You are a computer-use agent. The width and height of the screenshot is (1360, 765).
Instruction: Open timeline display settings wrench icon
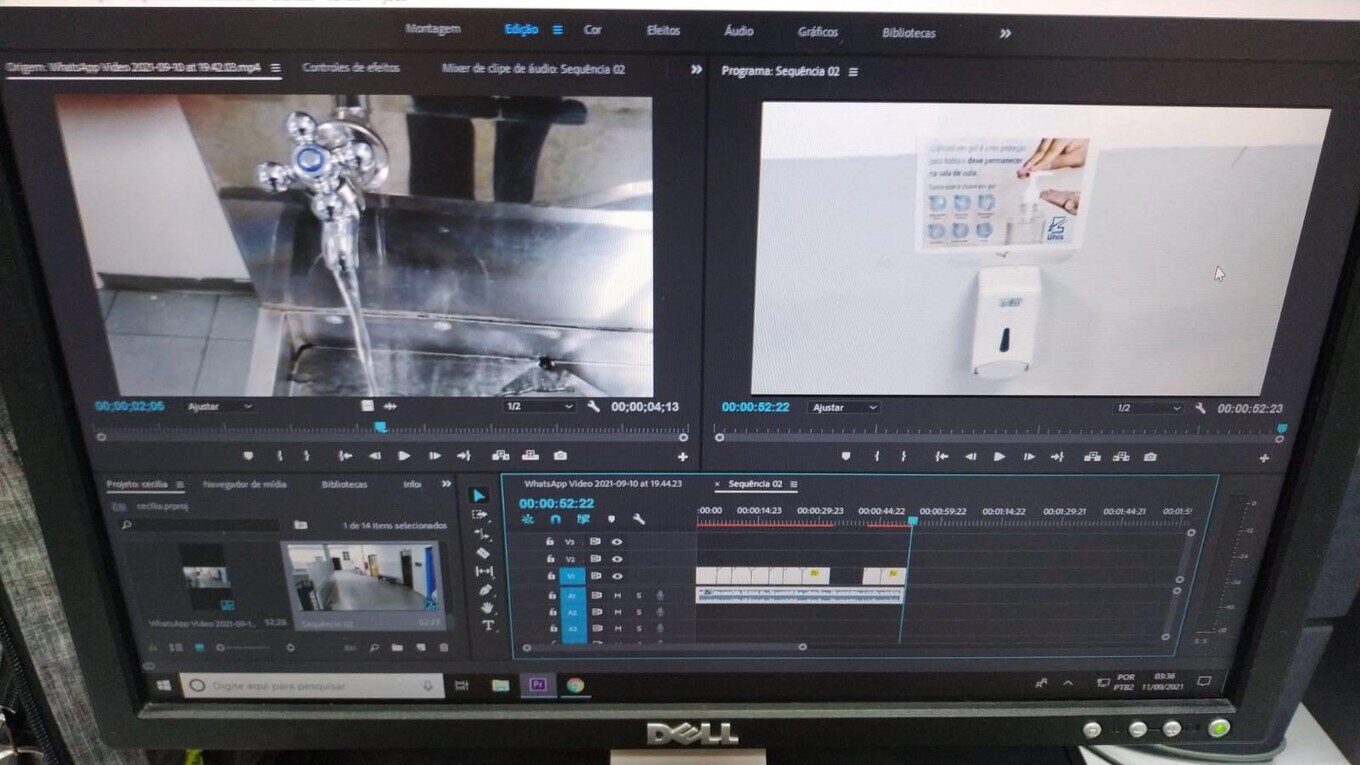[638, 520]
